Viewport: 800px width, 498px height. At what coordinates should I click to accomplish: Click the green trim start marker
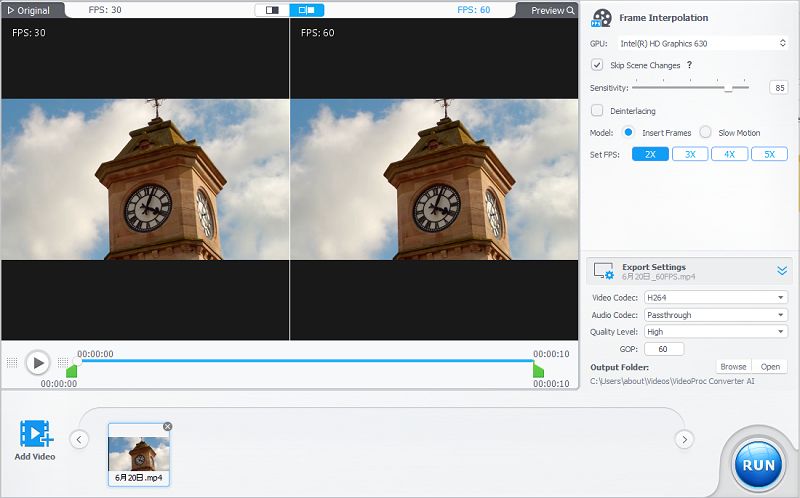pyautogui.click(x=71, y=370)
